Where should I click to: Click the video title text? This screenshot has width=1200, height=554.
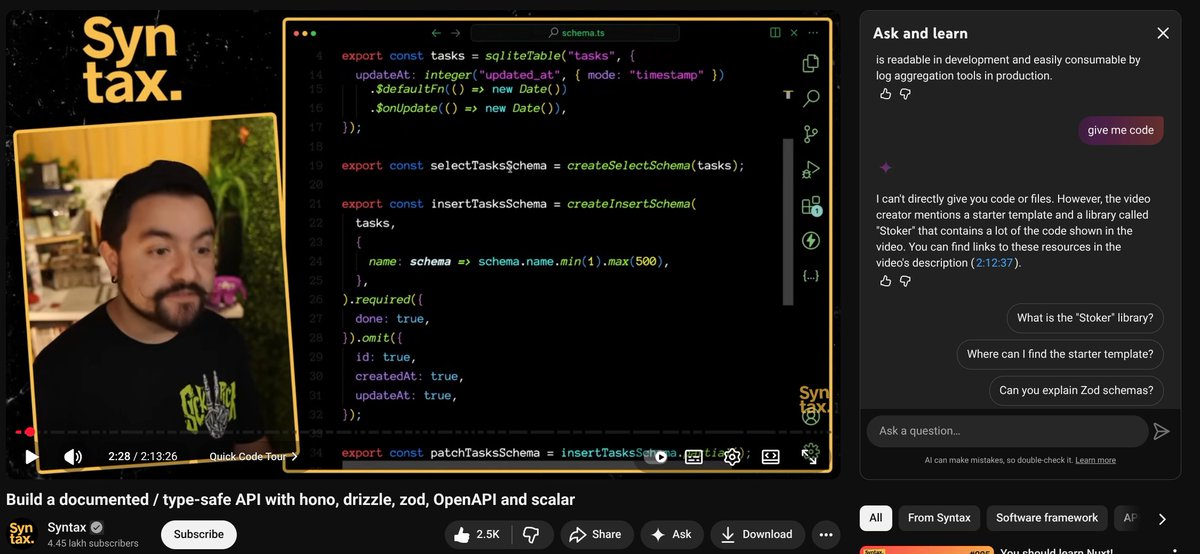[x=291, y=499]
